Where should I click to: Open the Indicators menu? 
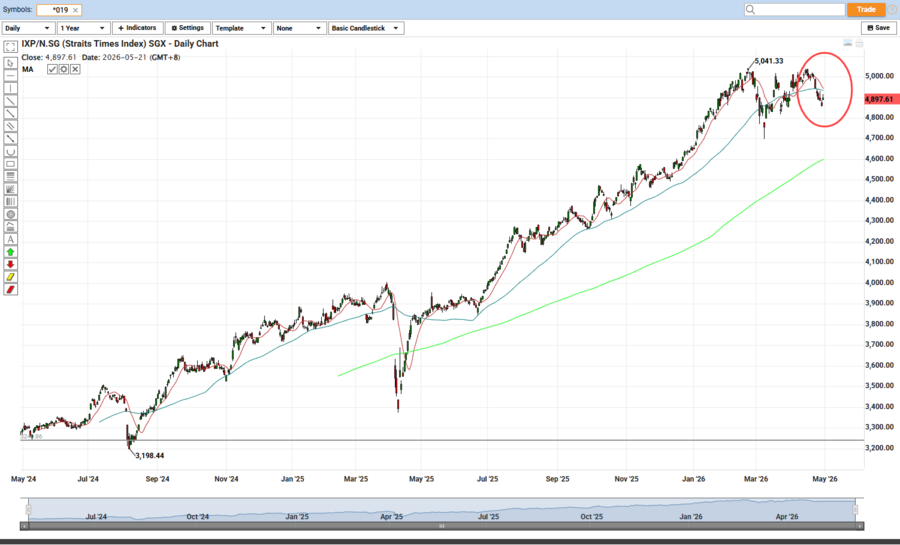coord(137,28)
